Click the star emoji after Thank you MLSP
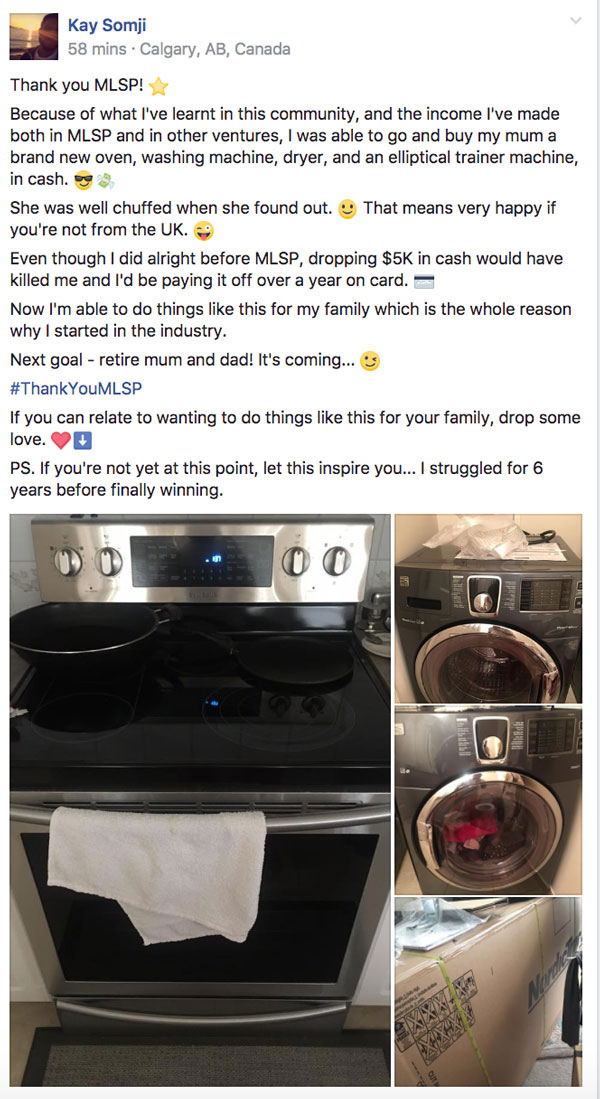Image resolution: width=600 pixels, height=1099 pixels. click(159, 87)
